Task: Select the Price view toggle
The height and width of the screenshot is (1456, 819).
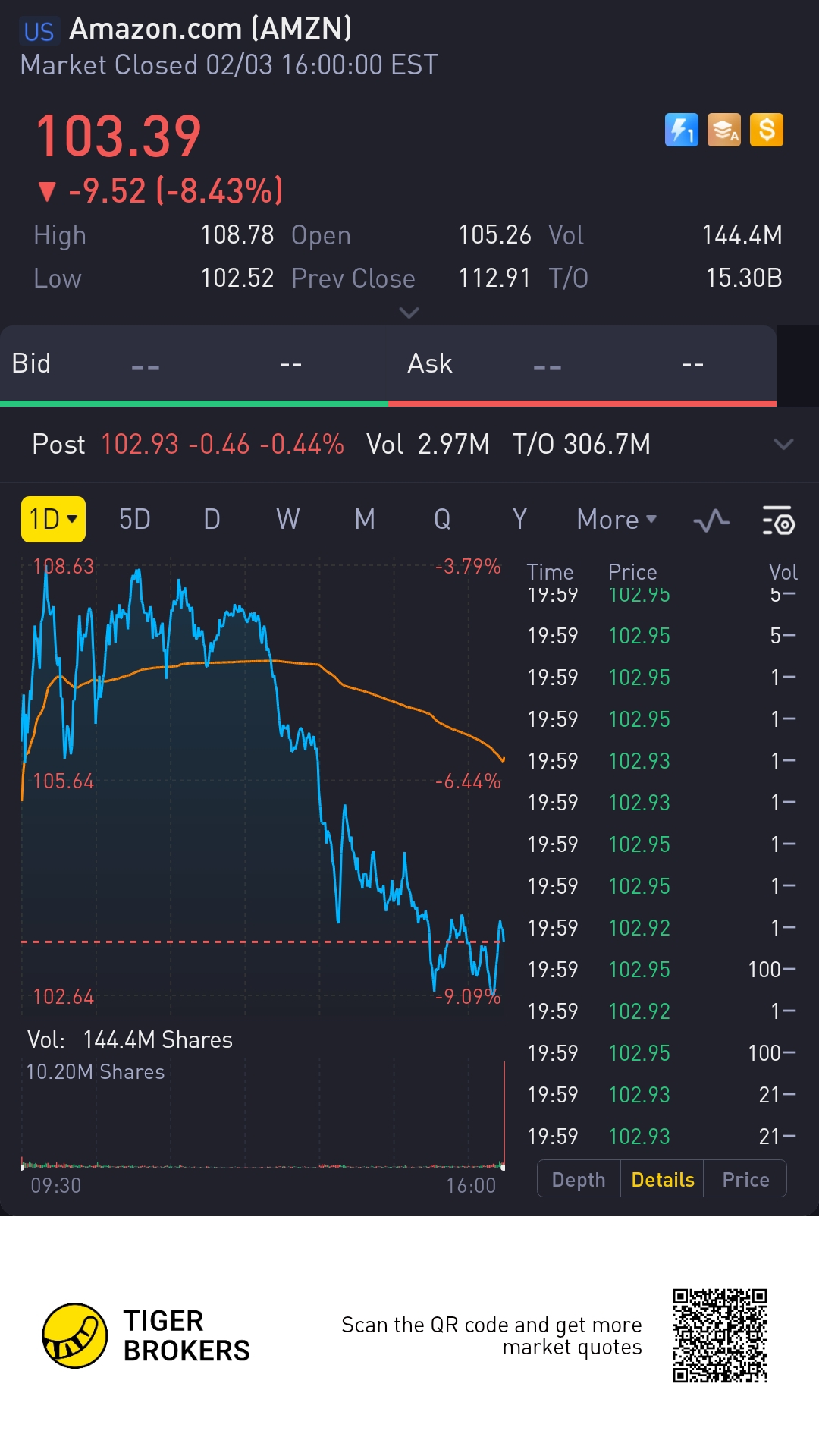Action: (745, 1179)
